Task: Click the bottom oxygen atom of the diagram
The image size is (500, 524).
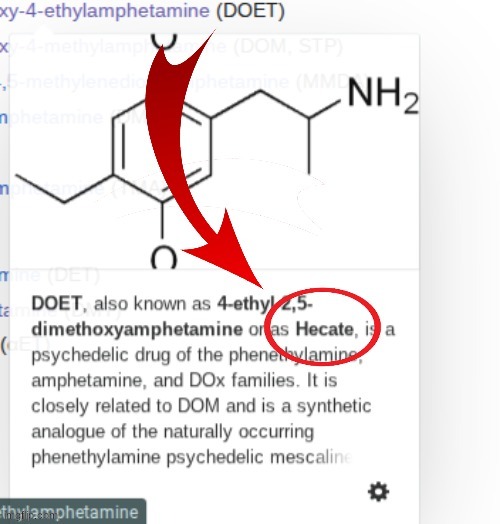Action: tap(163, 258)
